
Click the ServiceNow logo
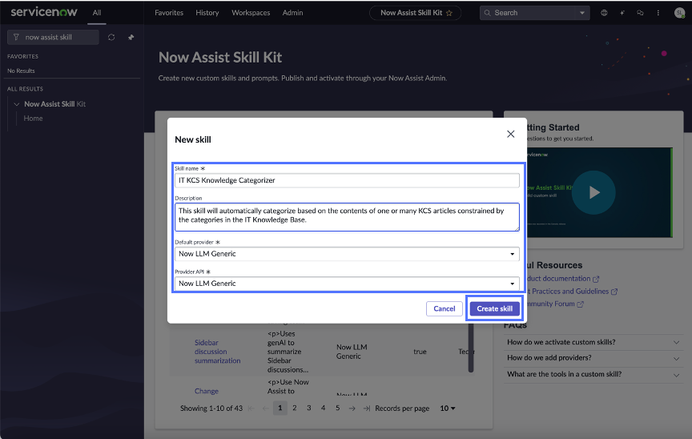[44, 12]
